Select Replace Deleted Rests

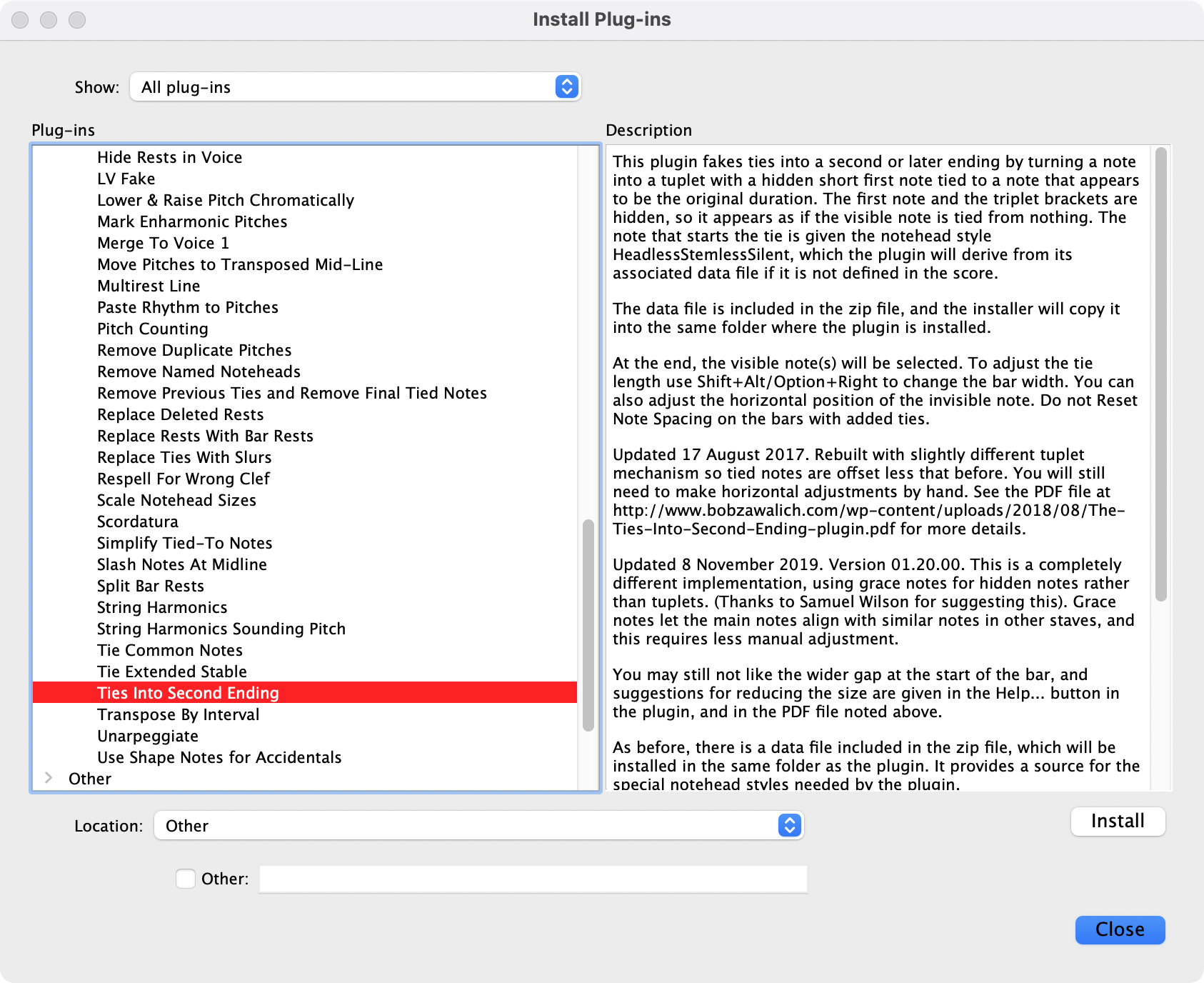[x=180, y=414]
